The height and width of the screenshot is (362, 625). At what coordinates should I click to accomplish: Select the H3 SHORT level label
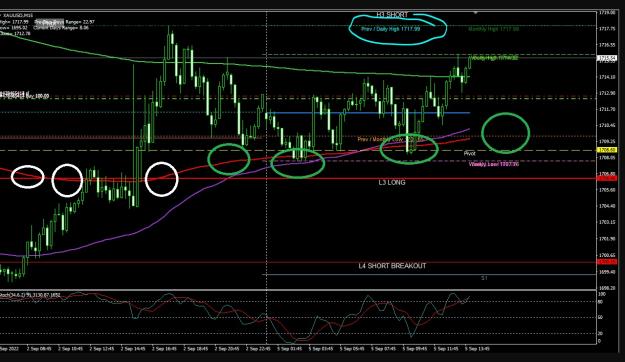tap(392, 15)
